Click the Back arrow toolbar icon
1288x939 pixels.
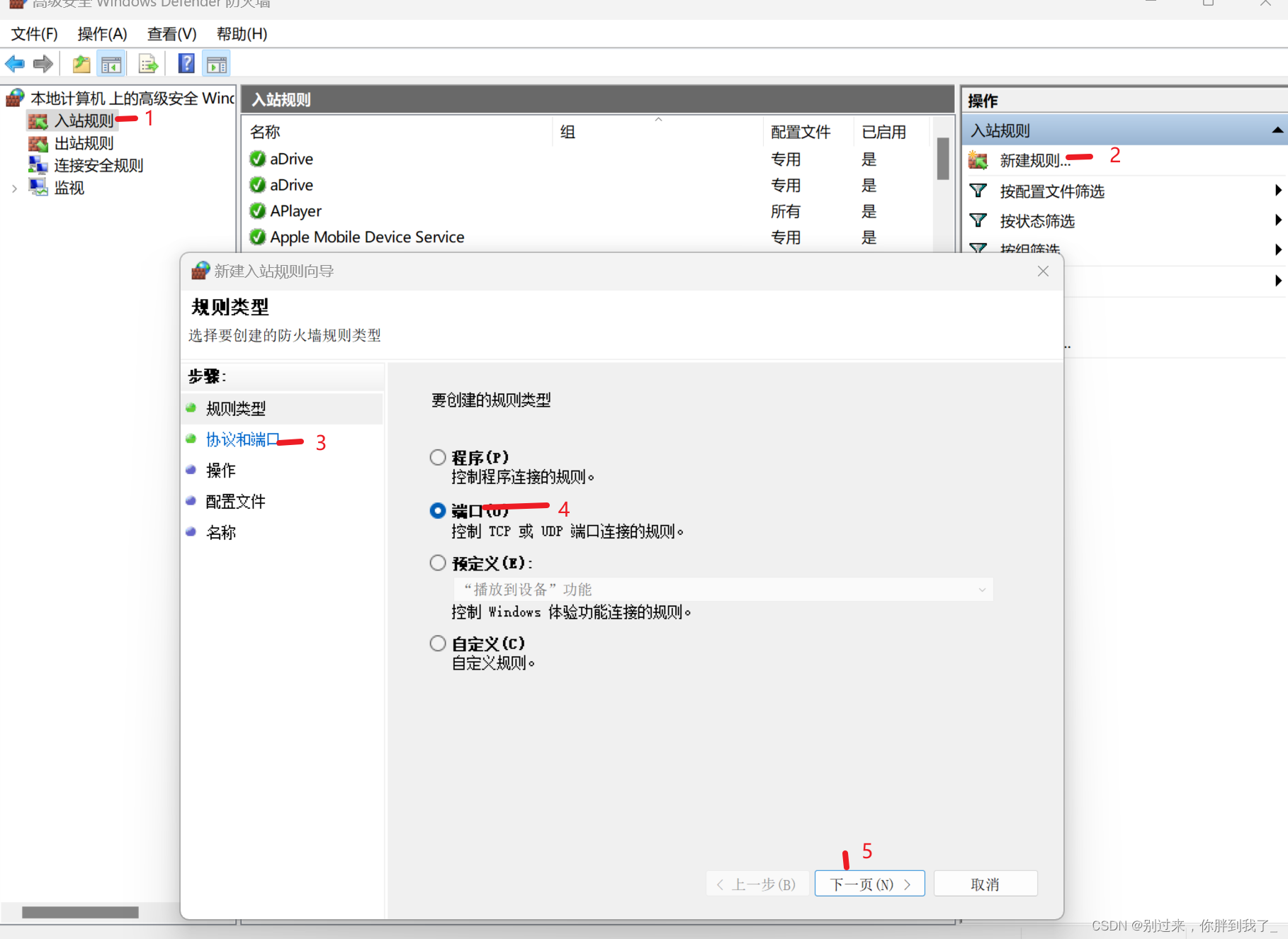(x=15, y=64)
